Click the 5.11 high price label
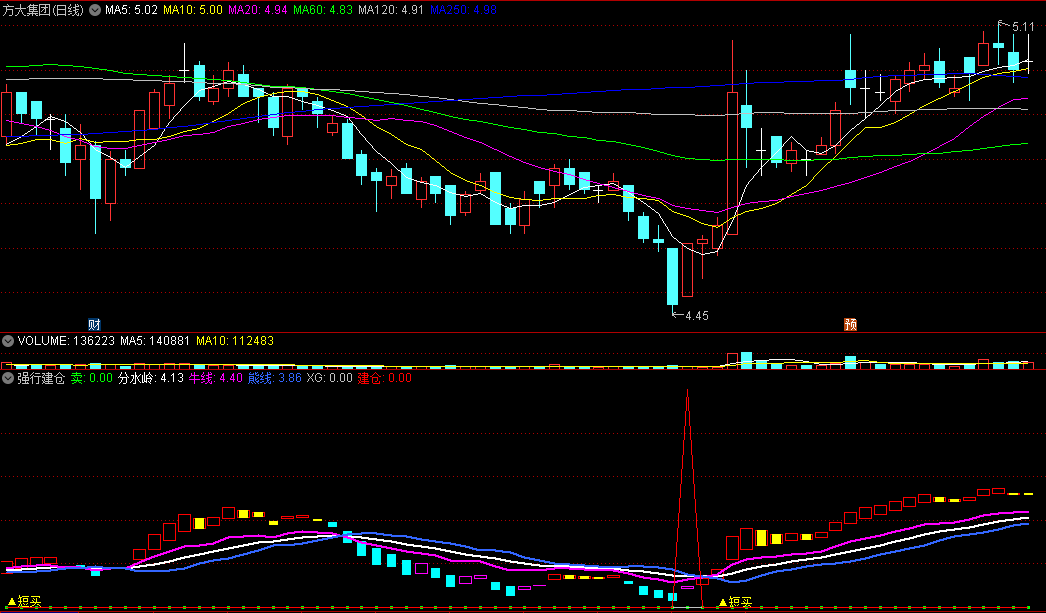 click(1023, 27)
